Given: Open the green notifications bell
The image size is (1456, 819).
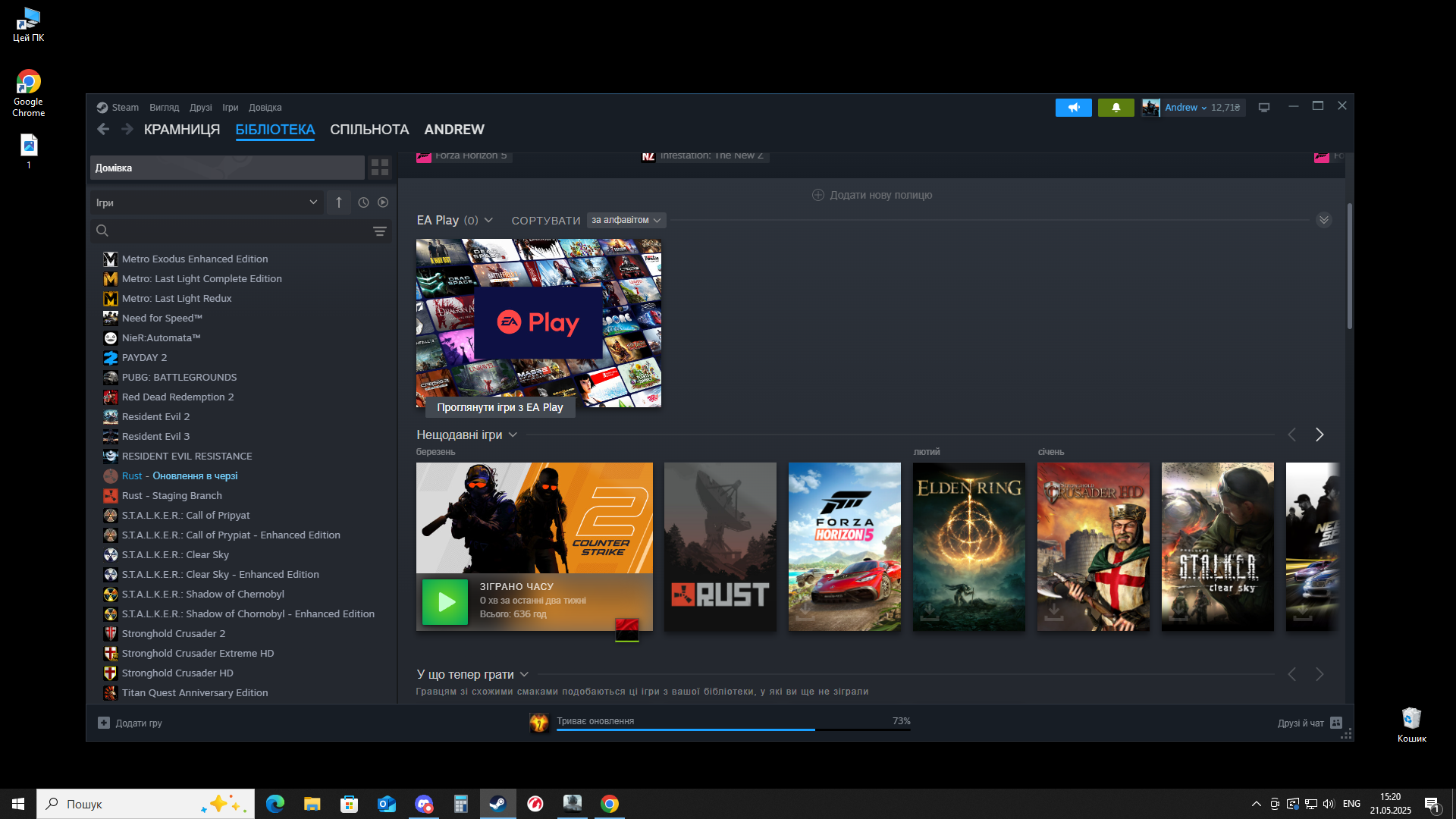Looking at the screenshot, I should pyautogui.click(x=1116, y=108).
